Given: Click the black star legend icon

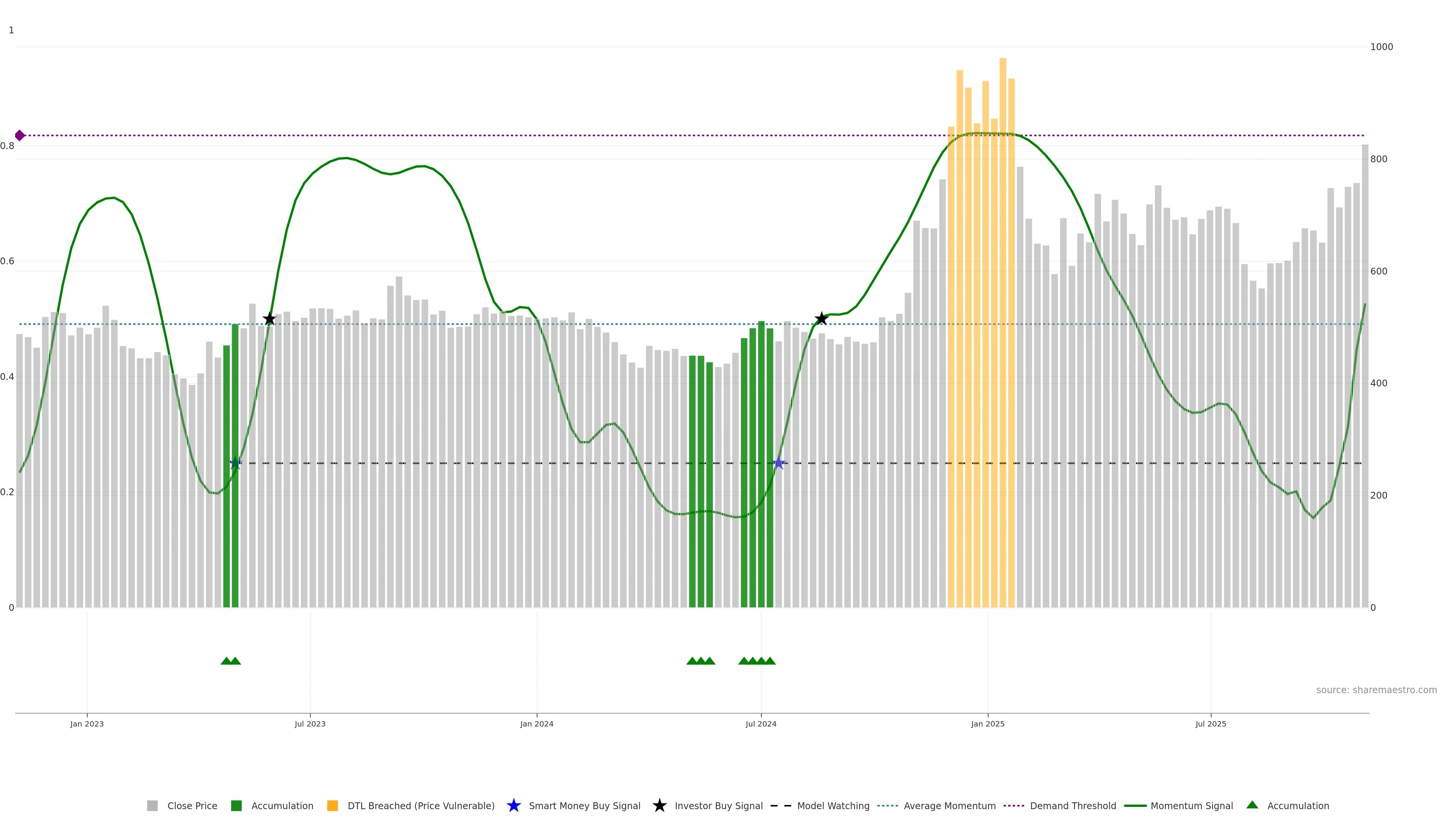Looking at the screenshot, I should point(659,805).
